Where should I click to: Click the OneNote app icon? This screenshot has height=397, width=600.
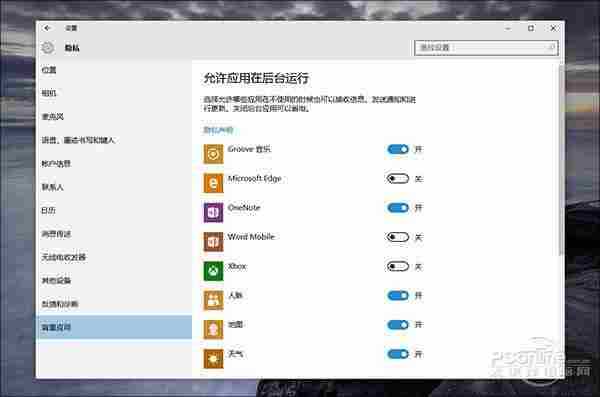click(213, 212)
